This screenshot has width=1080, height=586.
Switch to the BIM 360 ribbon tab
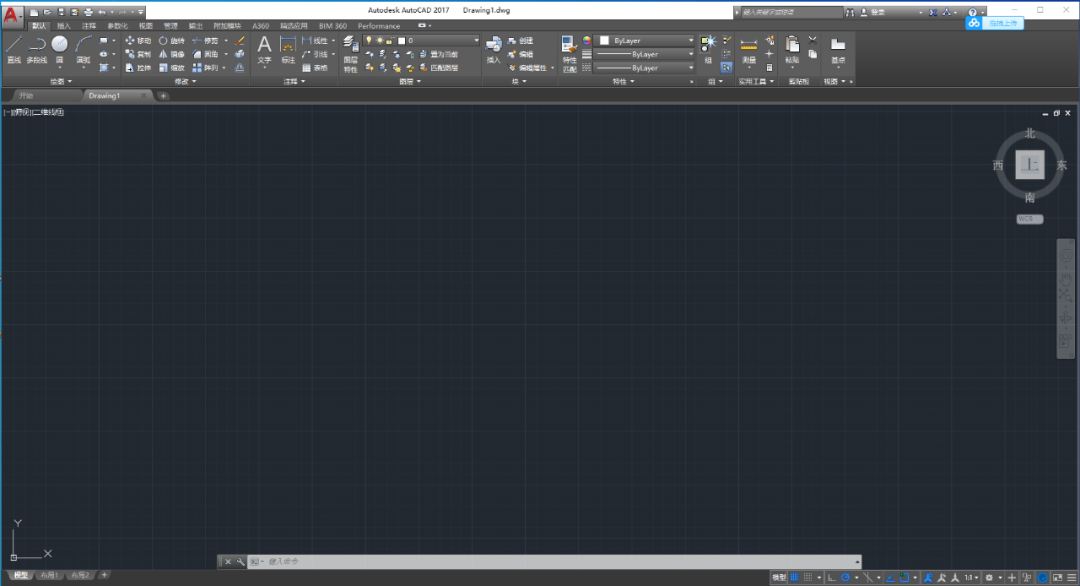333,25
